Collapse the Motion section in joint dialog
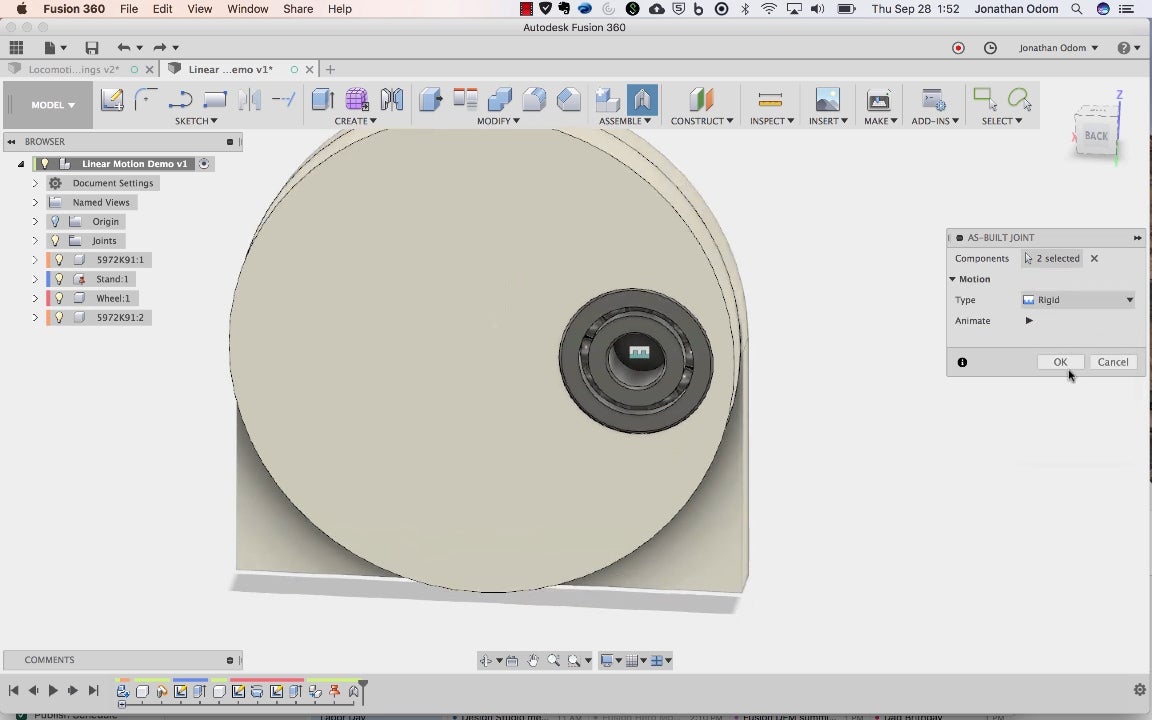 [952, 279]
